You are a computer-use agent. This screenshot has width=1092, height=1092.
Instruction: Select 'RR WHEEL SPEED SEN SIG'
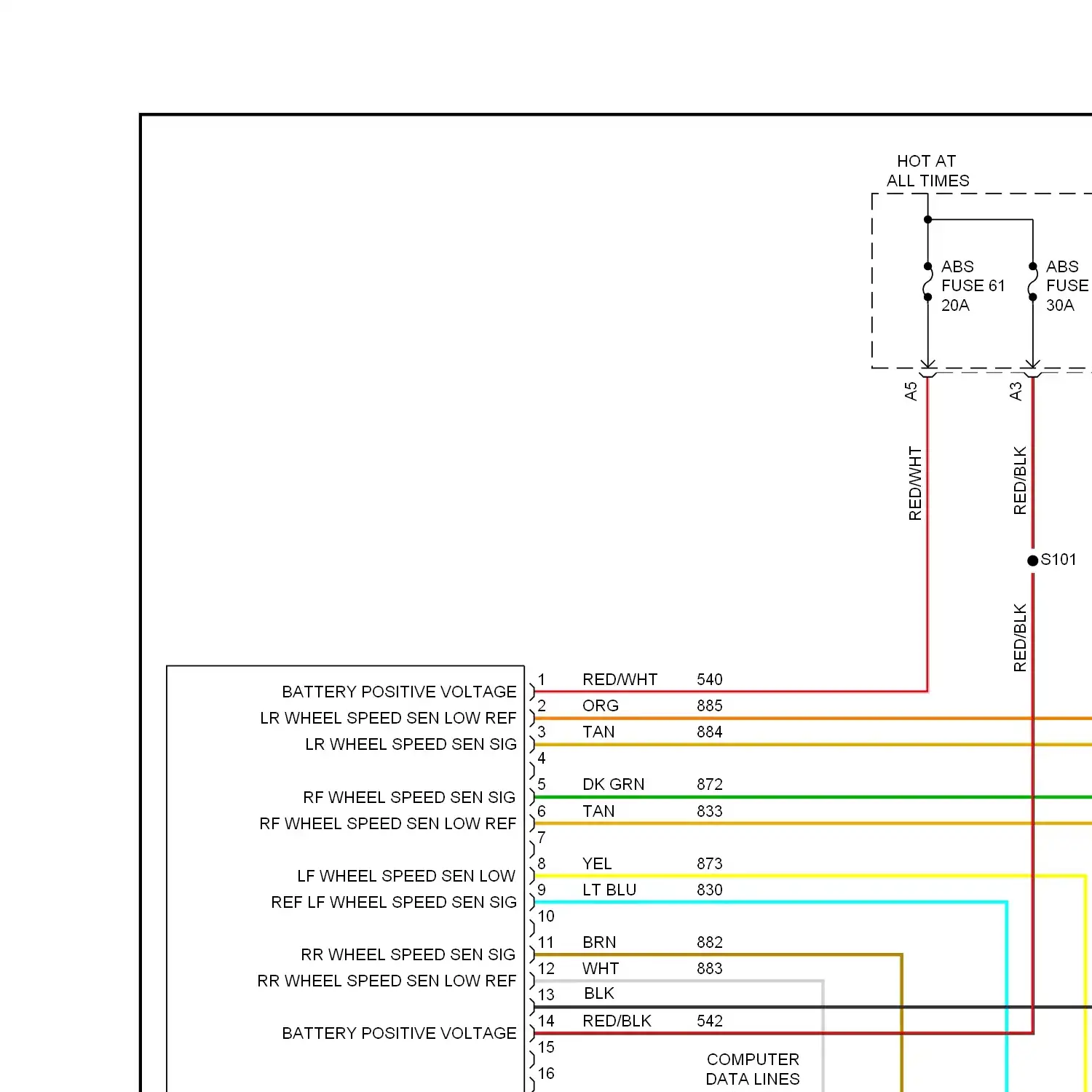click(x=408, y=954)
